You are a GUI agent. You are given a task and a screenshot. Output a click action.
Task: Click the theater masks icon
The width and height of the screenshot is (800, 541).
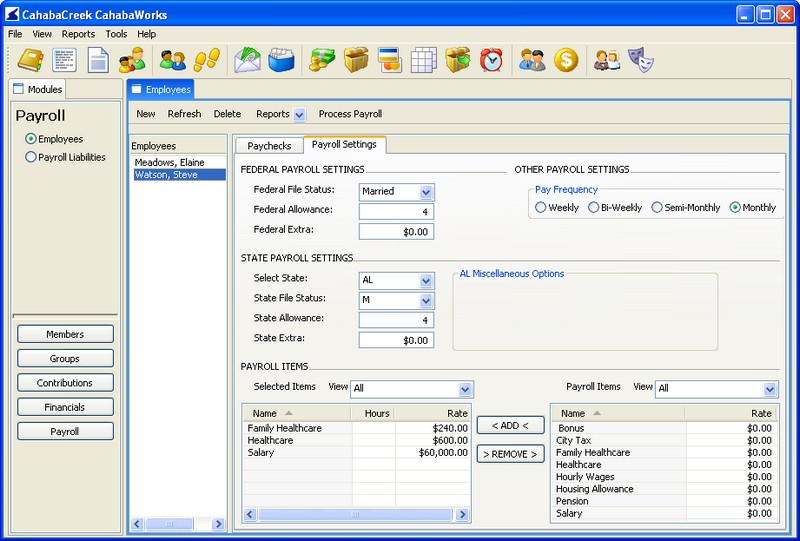640,60
